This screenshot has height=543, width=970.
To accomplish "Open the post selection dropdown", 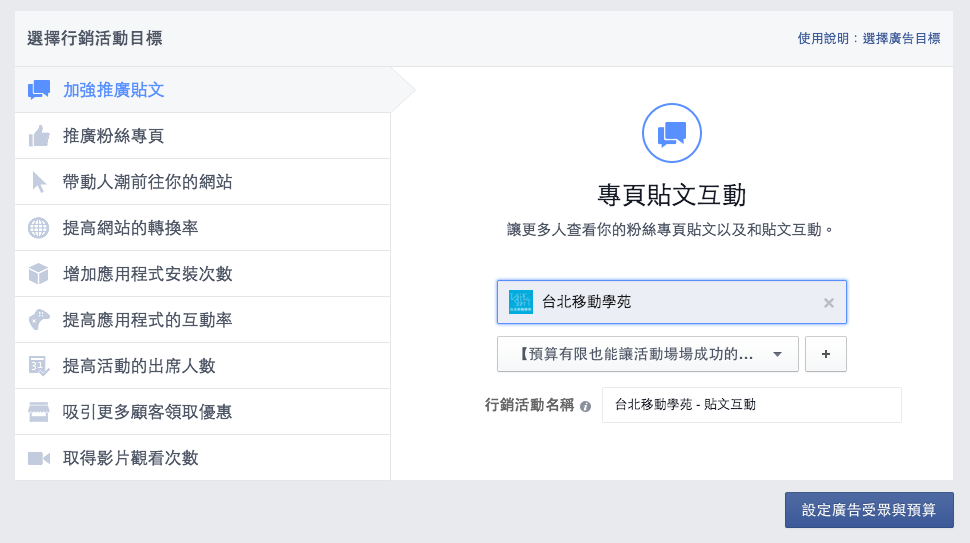I will (648, 354).
